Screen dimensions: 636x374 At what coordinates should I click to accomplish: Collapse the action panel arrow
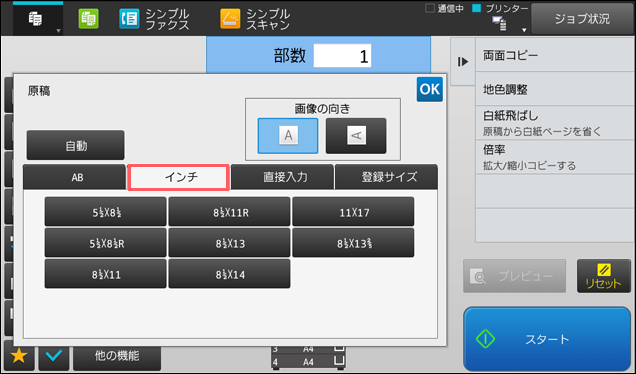(x=463, y=62)
